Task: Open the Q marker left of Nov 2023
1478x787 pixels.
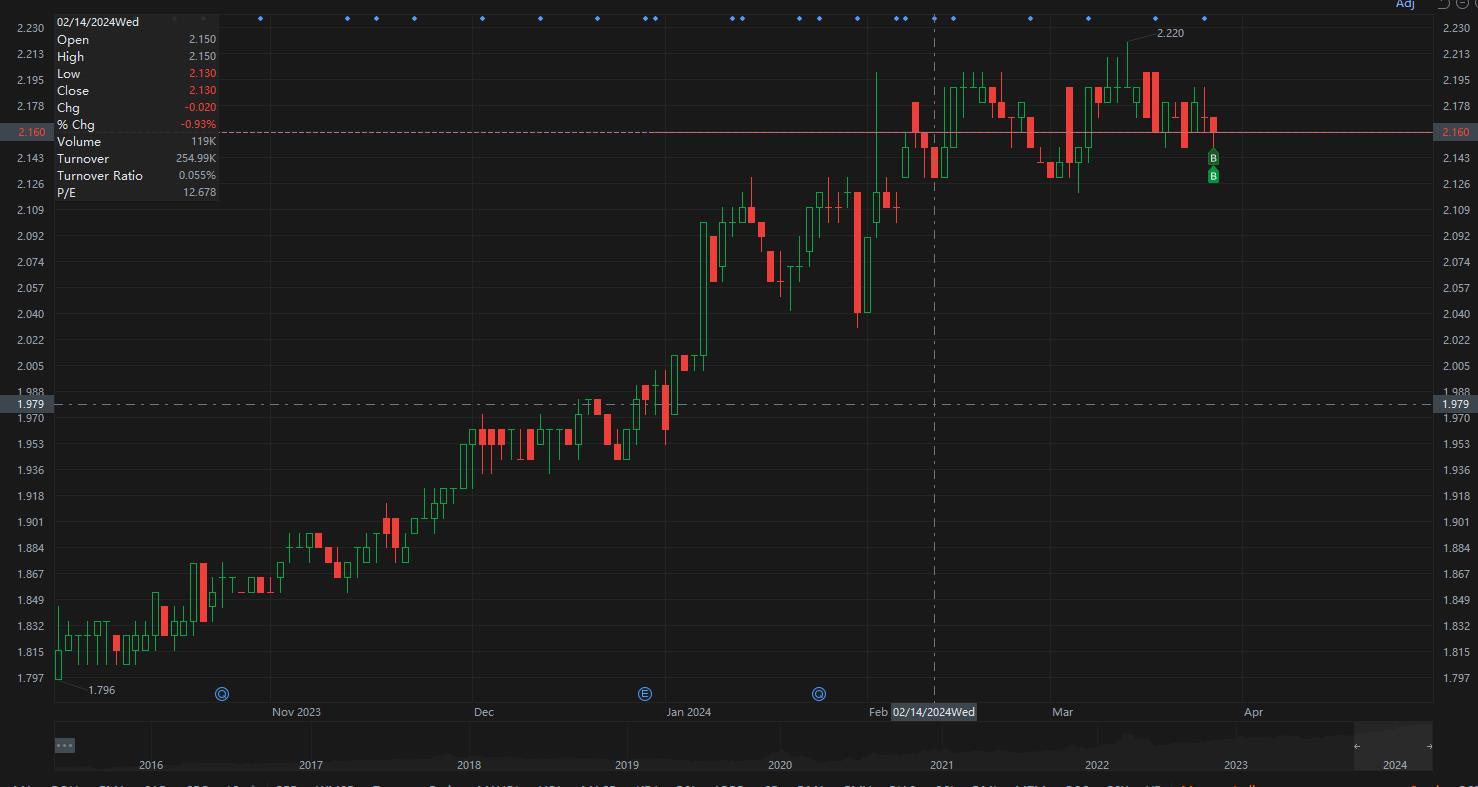Action: click(x=222, y=694)
